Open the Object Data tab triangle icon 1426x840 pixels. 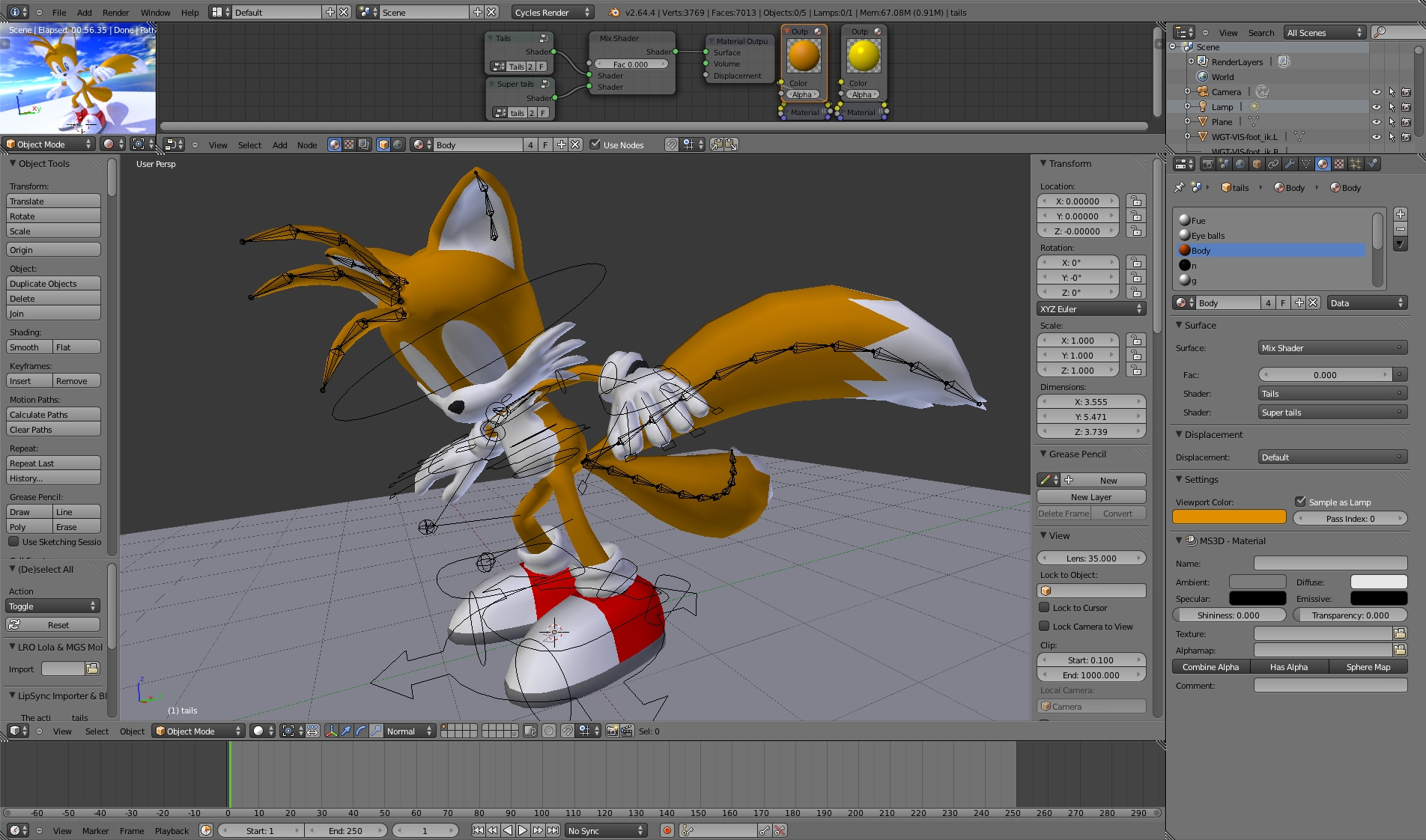tap(1306, 164)
